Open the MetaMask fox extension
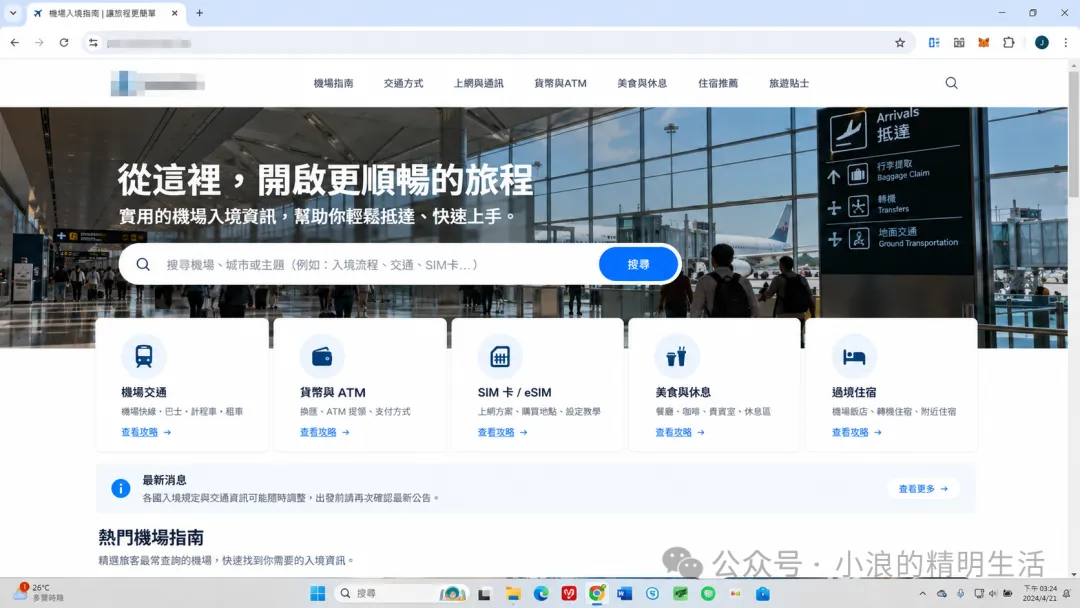The width and height of the screenshot is (1080, 608). pos(984,43)
